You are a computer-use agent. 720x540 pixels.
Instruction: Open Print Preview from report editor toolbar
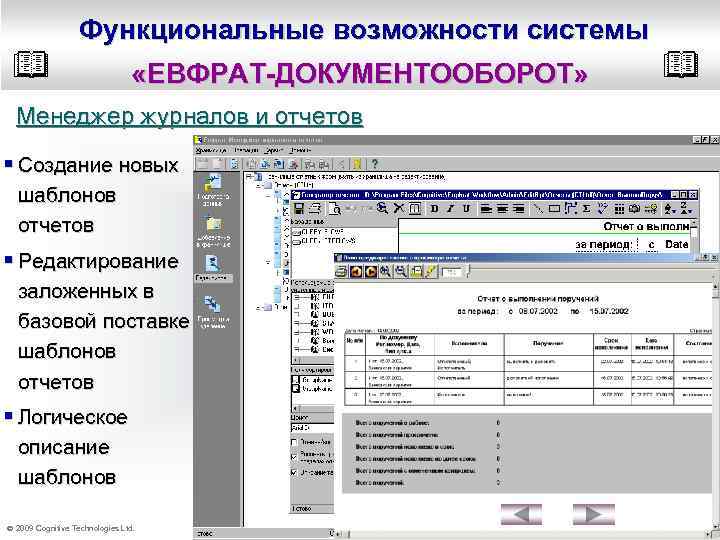click(335, 209)
